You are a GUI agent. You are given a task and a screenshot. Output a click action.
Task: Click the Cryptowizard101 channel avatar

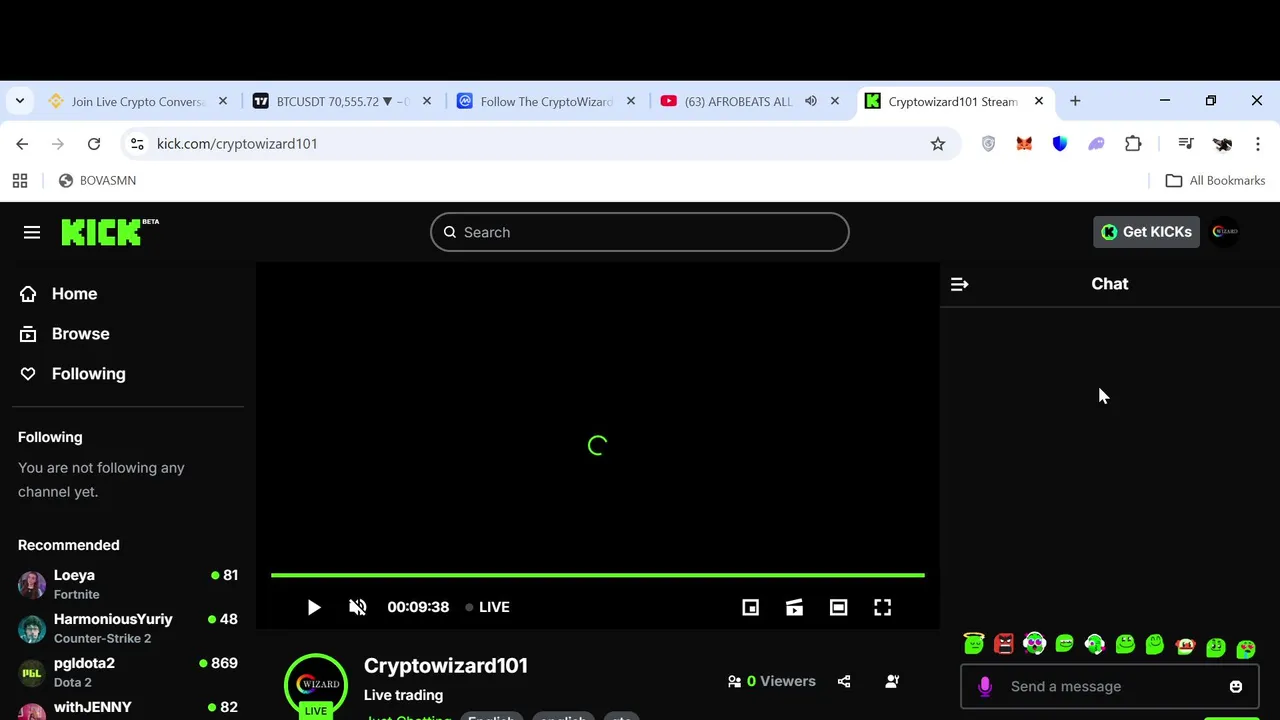click(x=316, y=684)
